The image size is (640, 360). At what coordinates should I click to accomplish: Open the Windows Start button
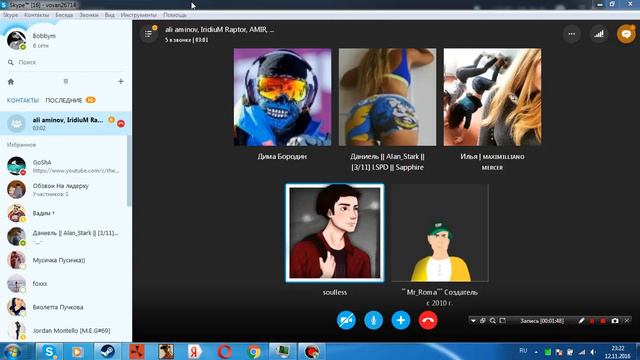click(12, 352)
